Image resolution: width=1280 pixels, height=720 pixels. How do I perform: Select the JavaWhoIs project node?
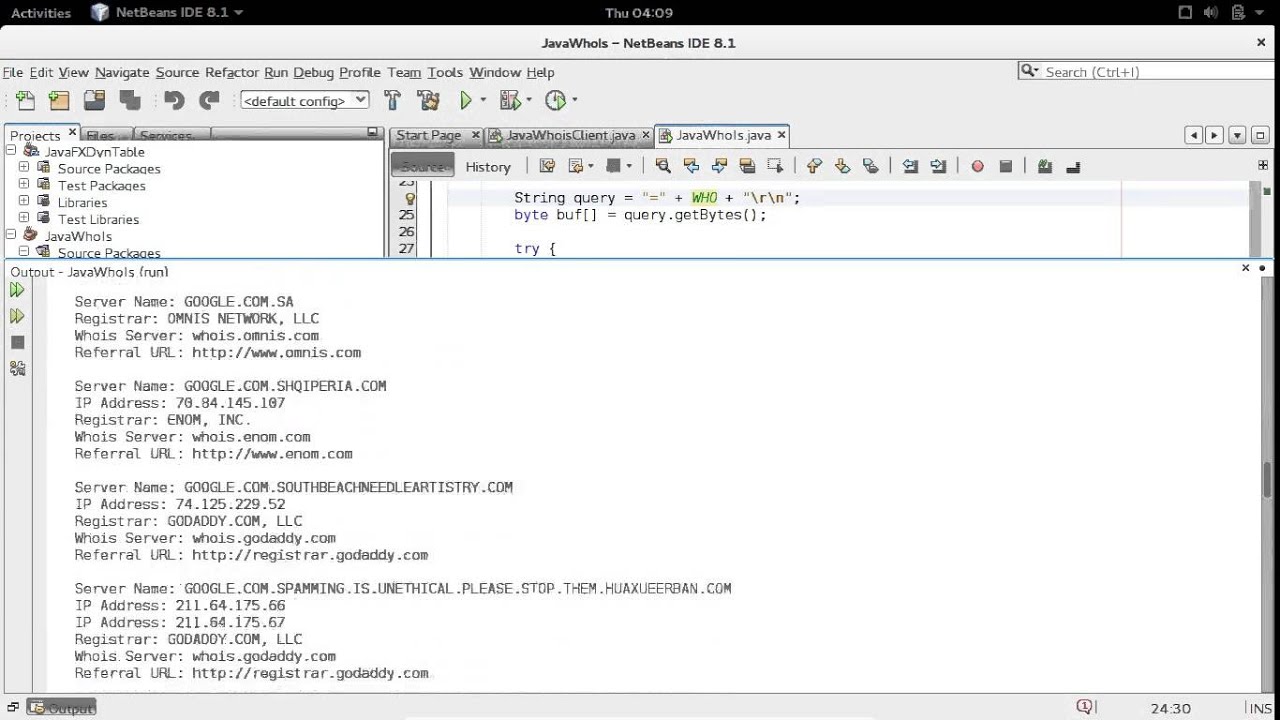click(77, 236)
